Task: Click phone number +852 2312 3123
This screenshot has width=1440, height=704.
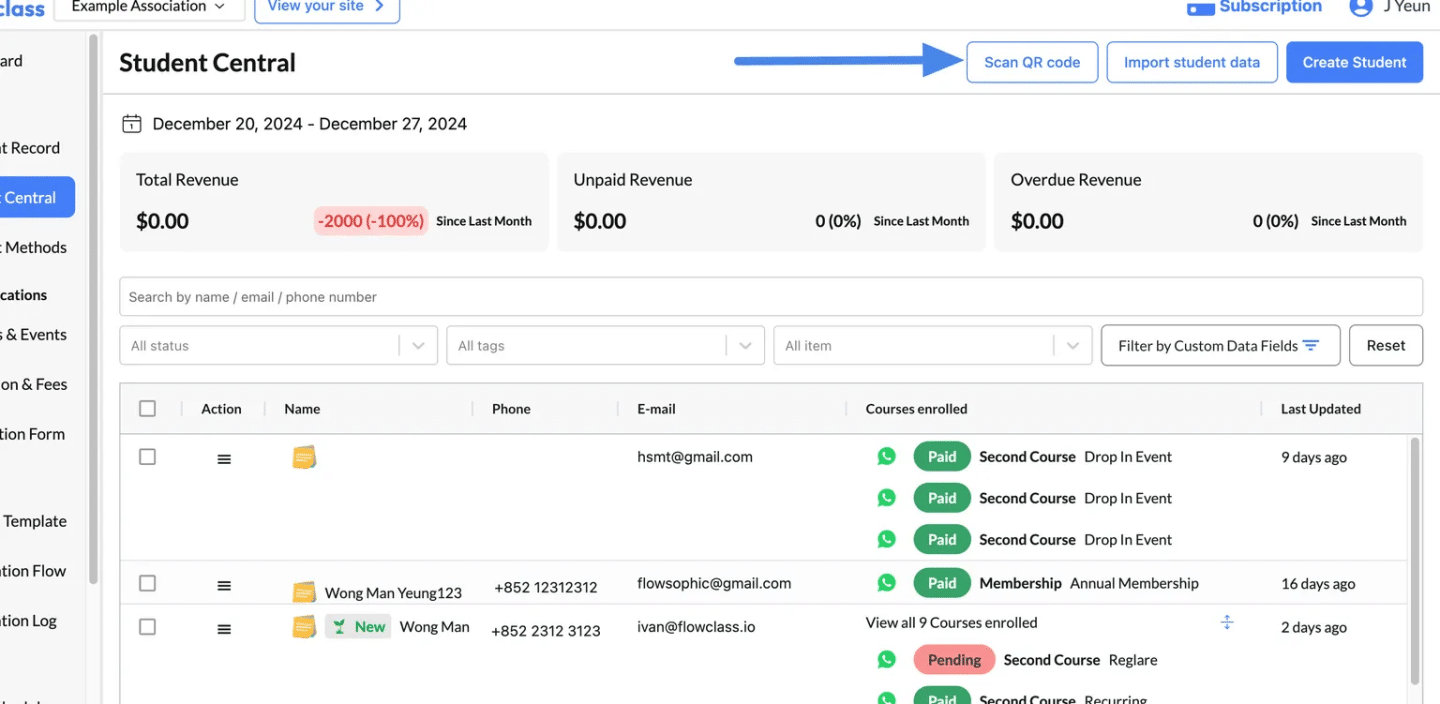Action: pyautogui.click(x=546, y=630)
